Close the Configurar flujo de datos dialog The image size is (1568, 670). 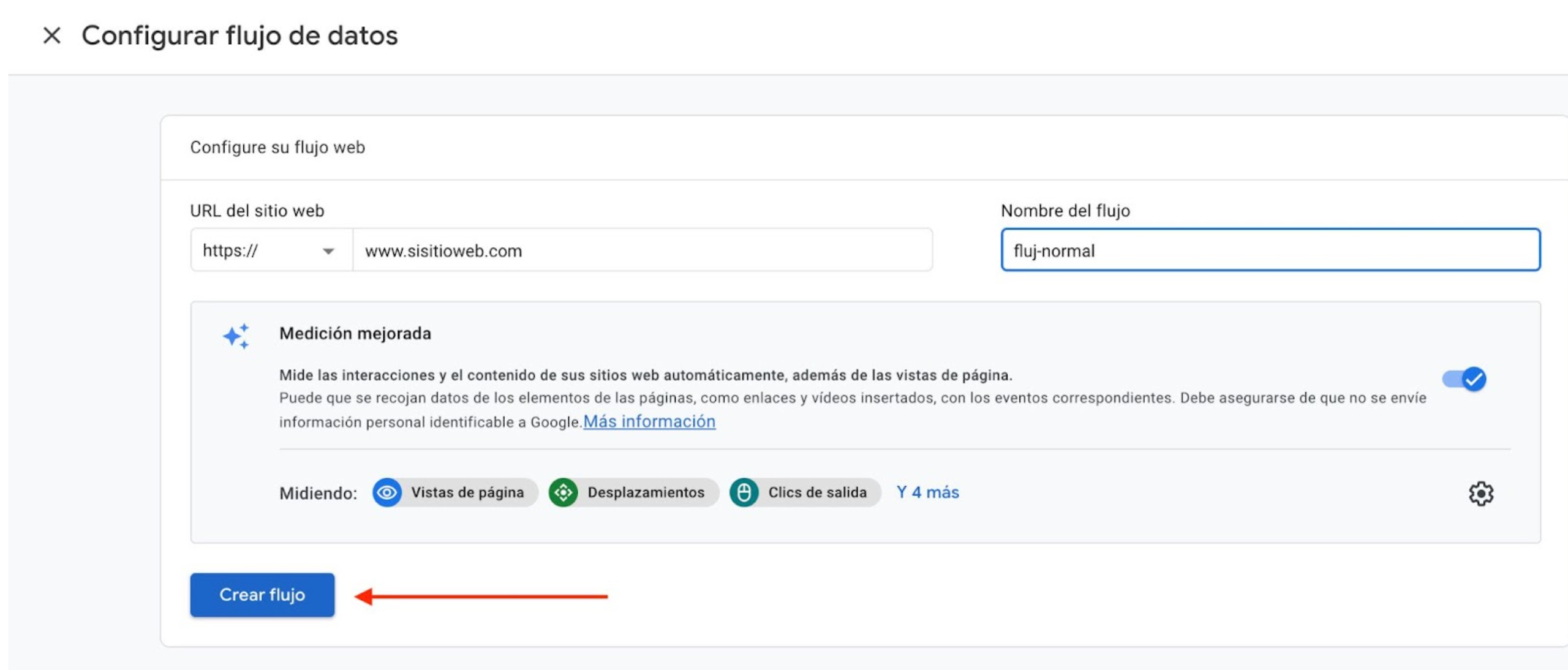52,37
